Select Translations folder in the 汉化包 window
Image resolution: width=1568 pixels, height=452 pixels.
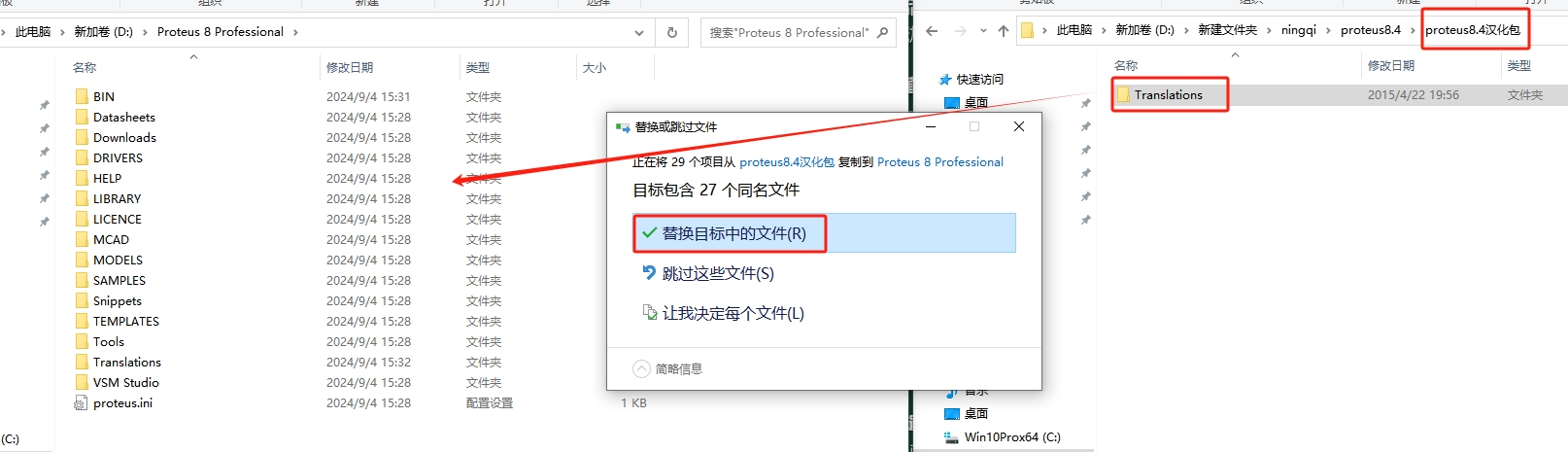(x=1168, y=94)
